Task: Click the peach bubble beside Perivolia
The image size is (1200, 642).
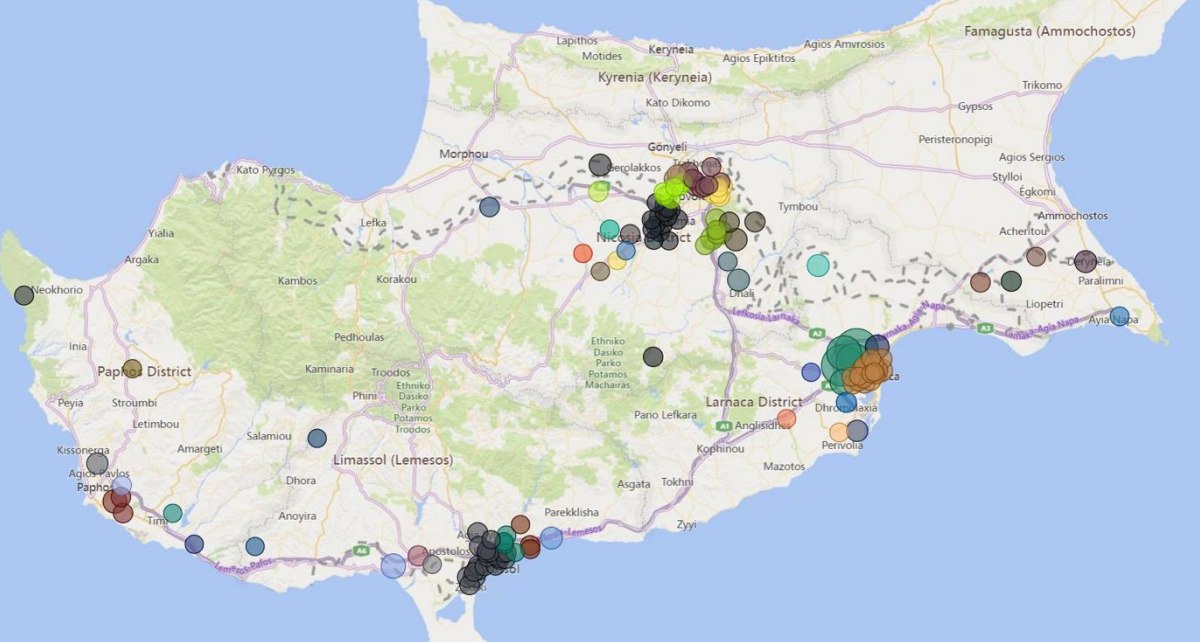Action: [839, 432]
